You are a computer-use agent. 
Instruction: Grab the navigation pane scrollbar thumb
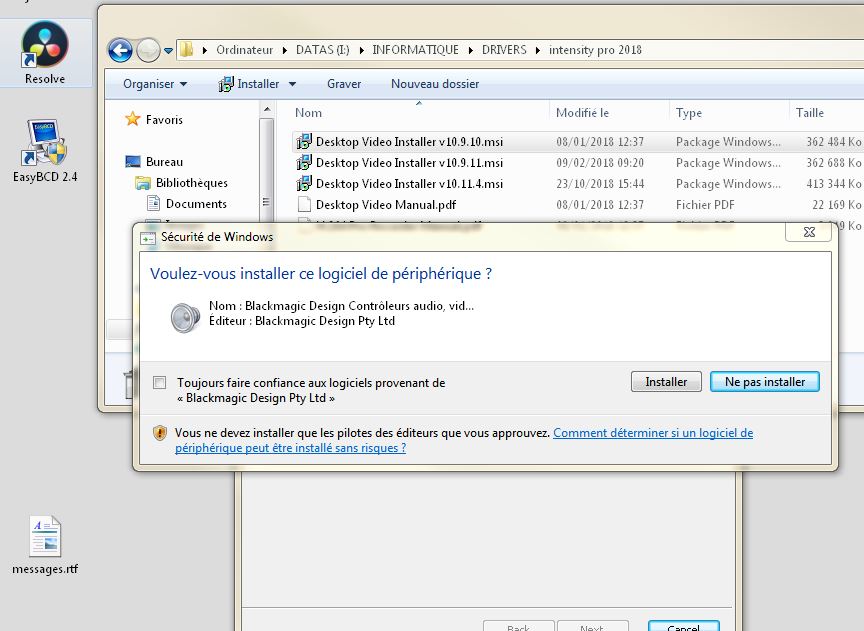point(267,171)
